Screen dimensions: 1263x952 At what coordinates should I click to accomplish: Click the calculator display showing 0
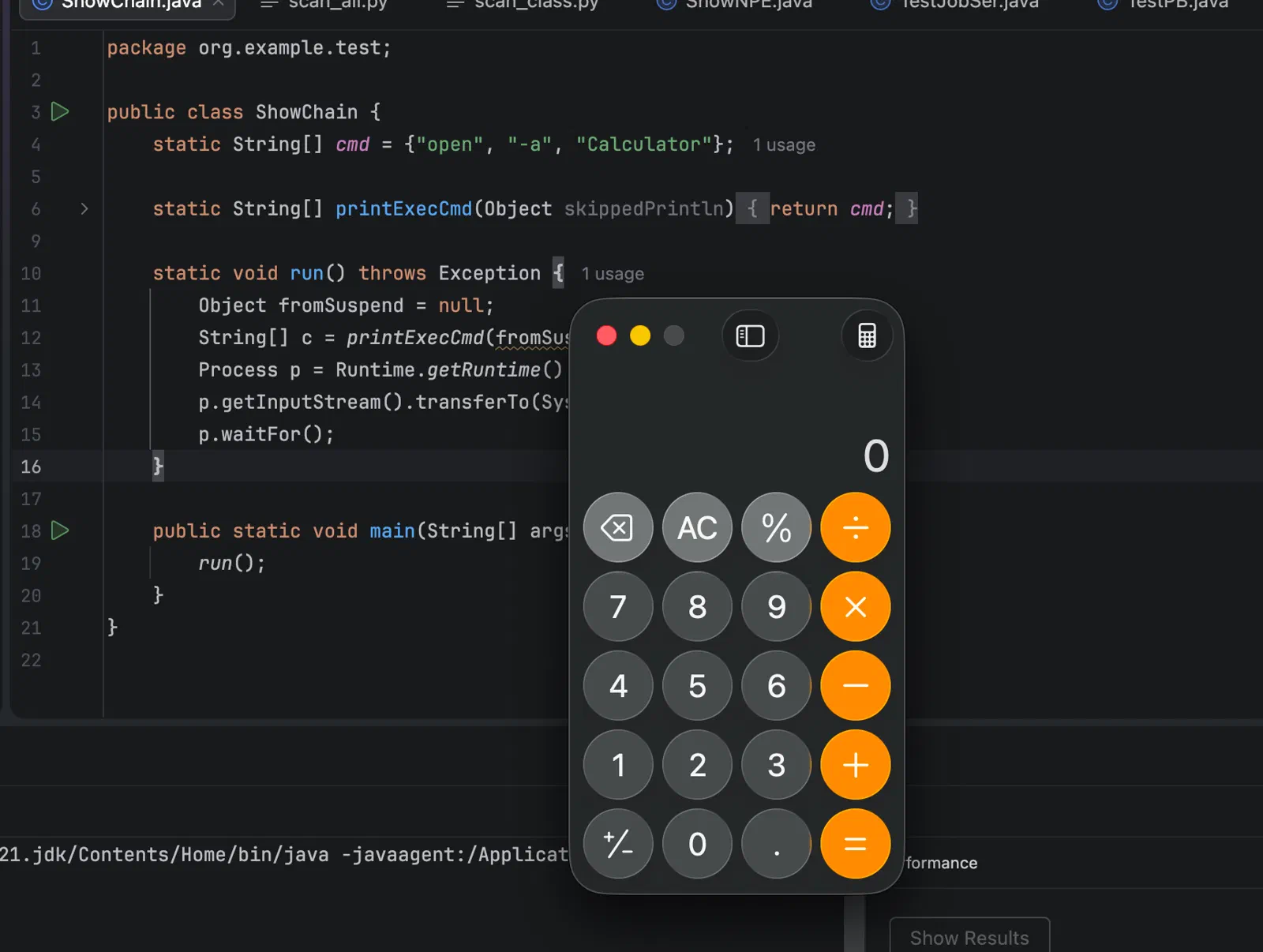point(875,455)
